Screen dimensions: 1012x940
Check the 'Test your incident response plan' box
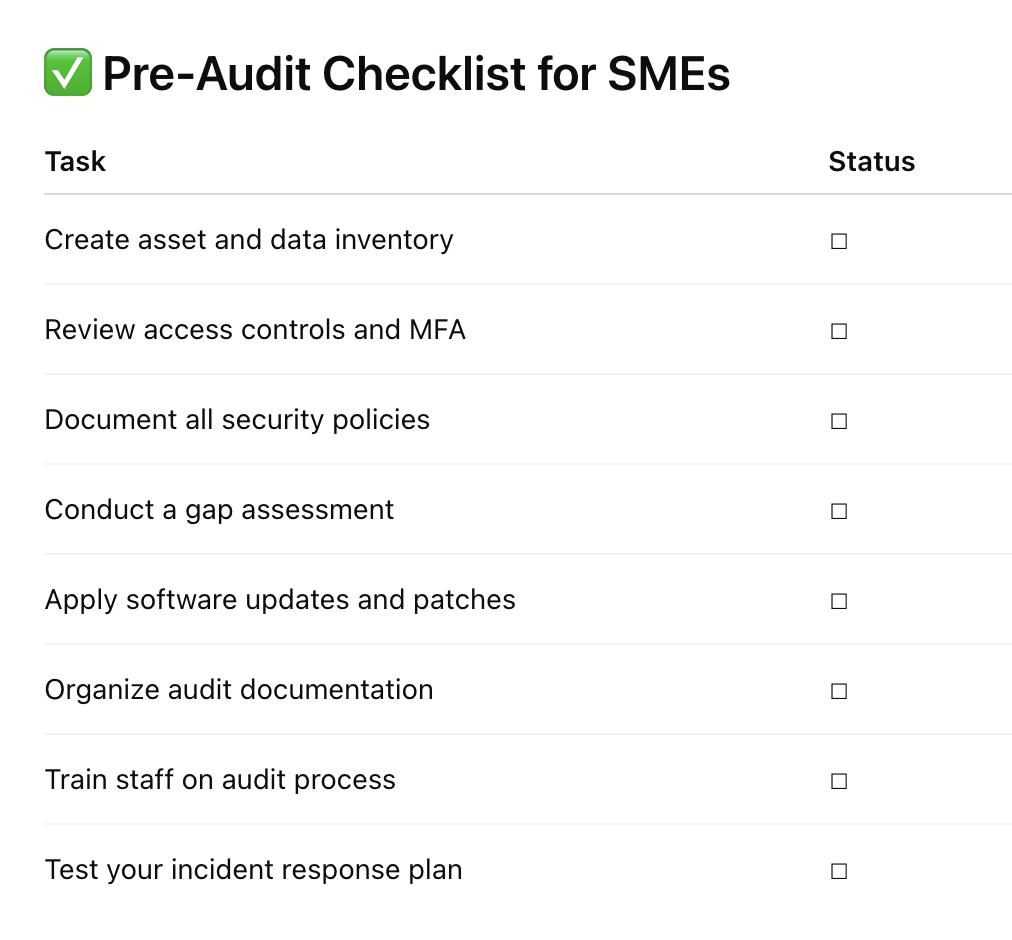[838, 871]
